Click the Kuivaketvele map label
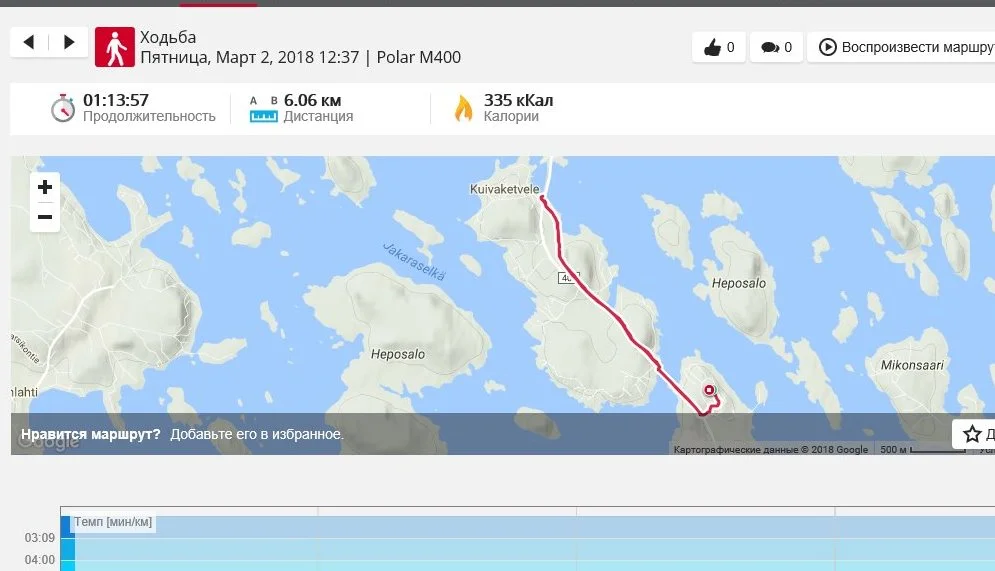Image resolution: width=995 pixels, height=571 pixels. click(x=504, y=189)
